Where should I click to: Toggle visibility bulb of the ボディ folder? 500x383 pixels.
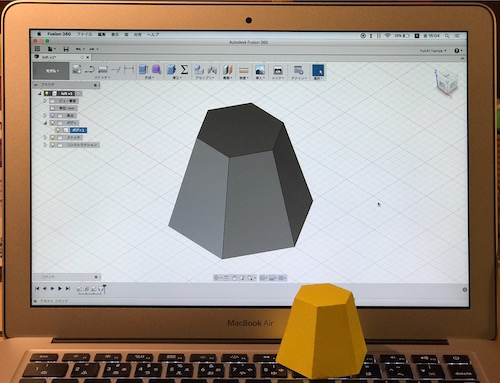click(52, 123)
